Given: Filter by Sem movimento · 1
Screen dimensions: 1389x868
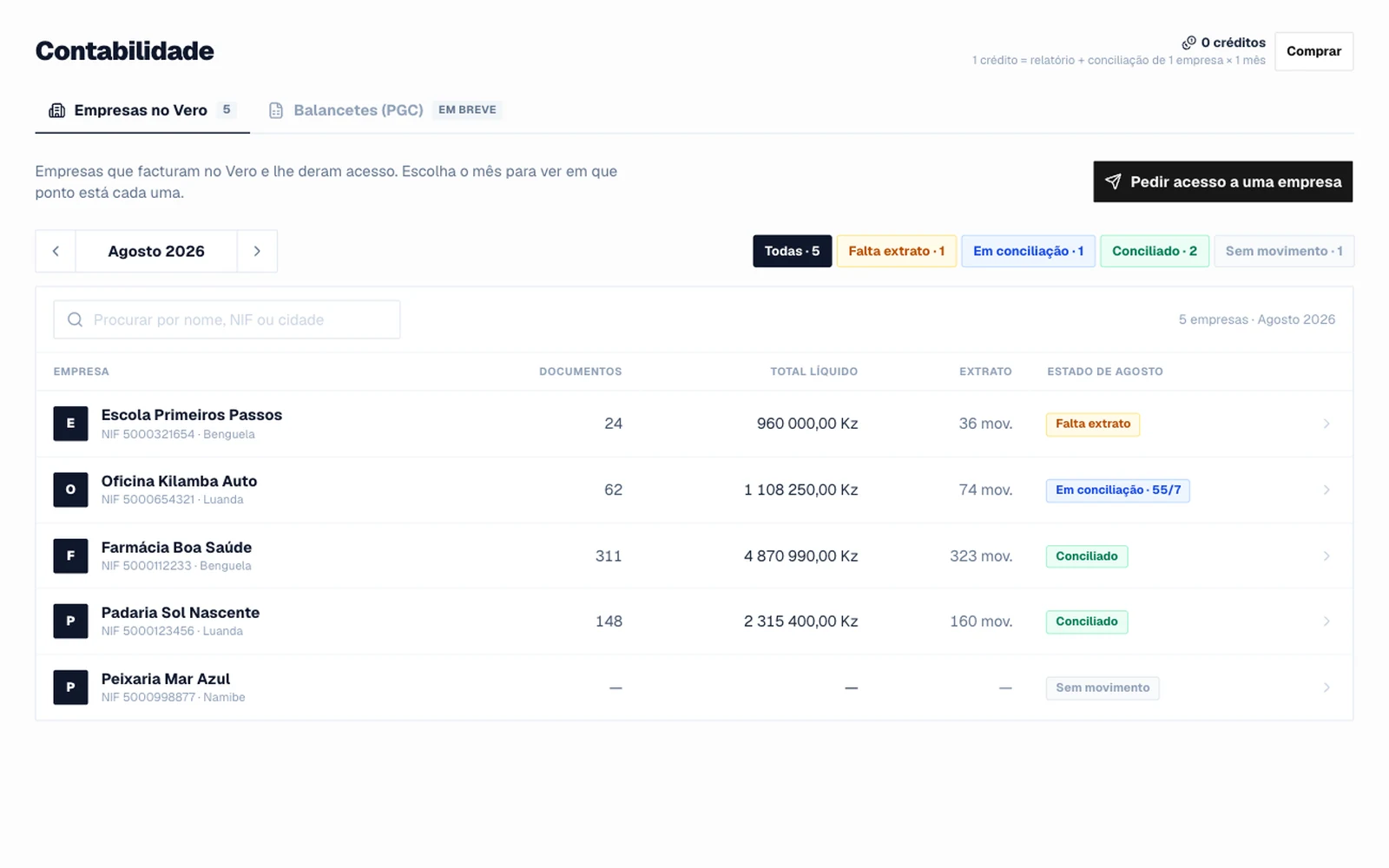Looking at the screenshot, I should (1284, 251).
